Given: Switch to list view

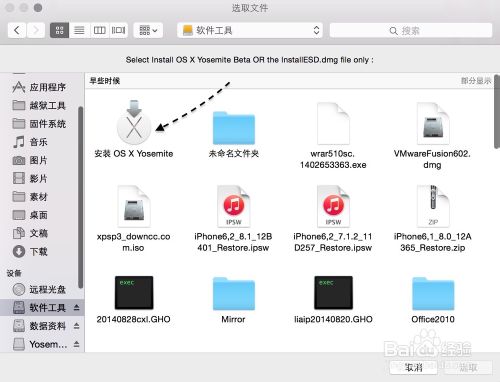Looking at the screenshot, I should tap(79, 30).
